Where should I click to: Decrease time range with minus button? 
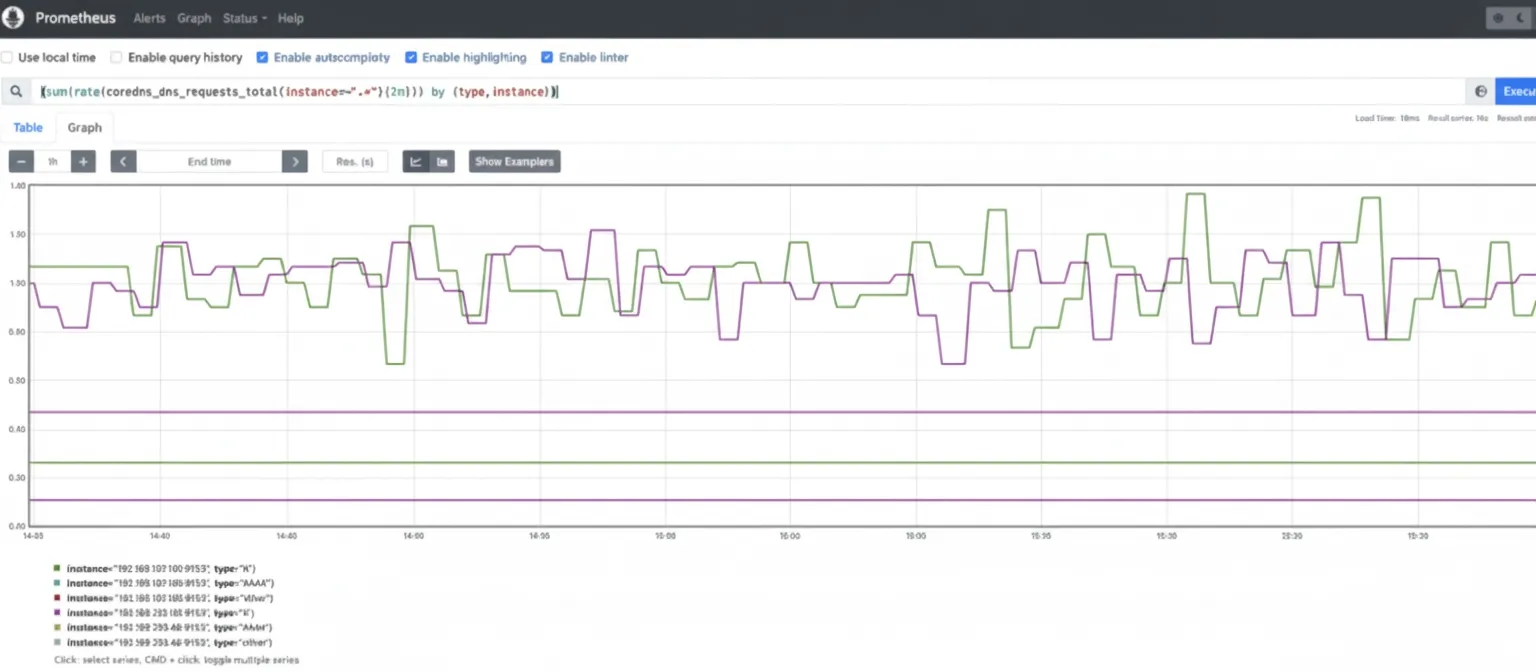tap(21, 161)
